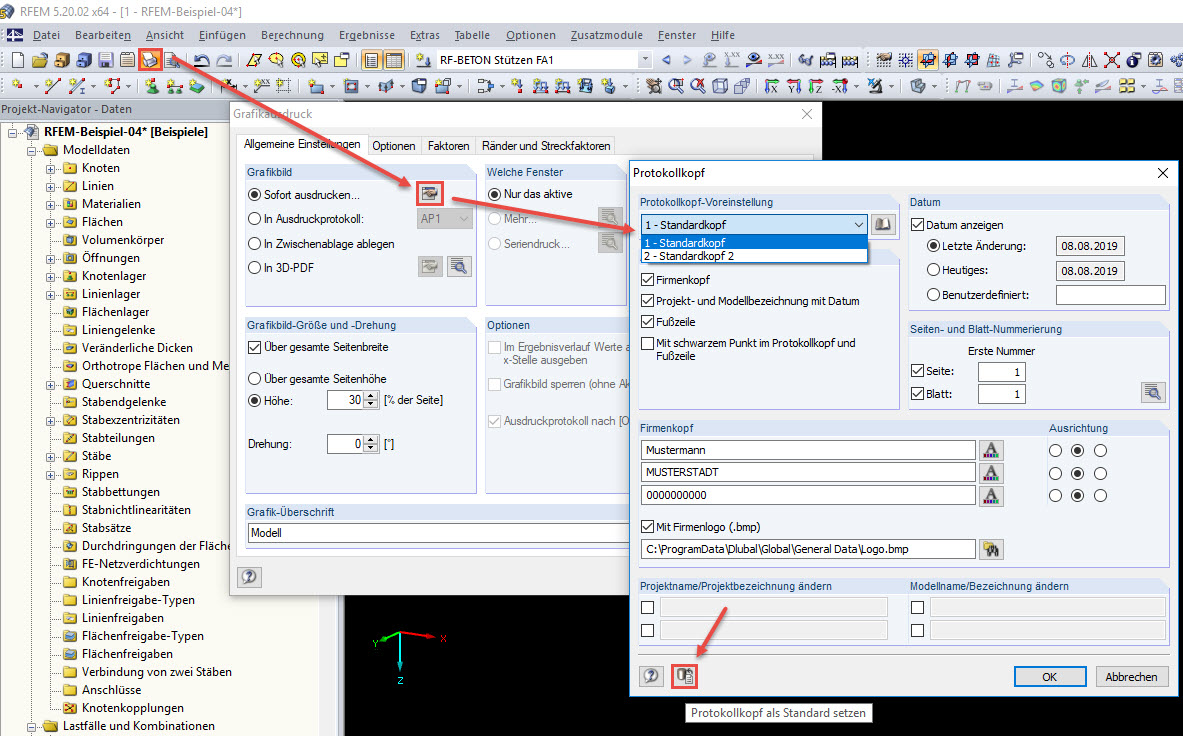Switch to Ränder und Streckfaktoren tab
Screen dimensions: 1183x736
tap(546, 146)
